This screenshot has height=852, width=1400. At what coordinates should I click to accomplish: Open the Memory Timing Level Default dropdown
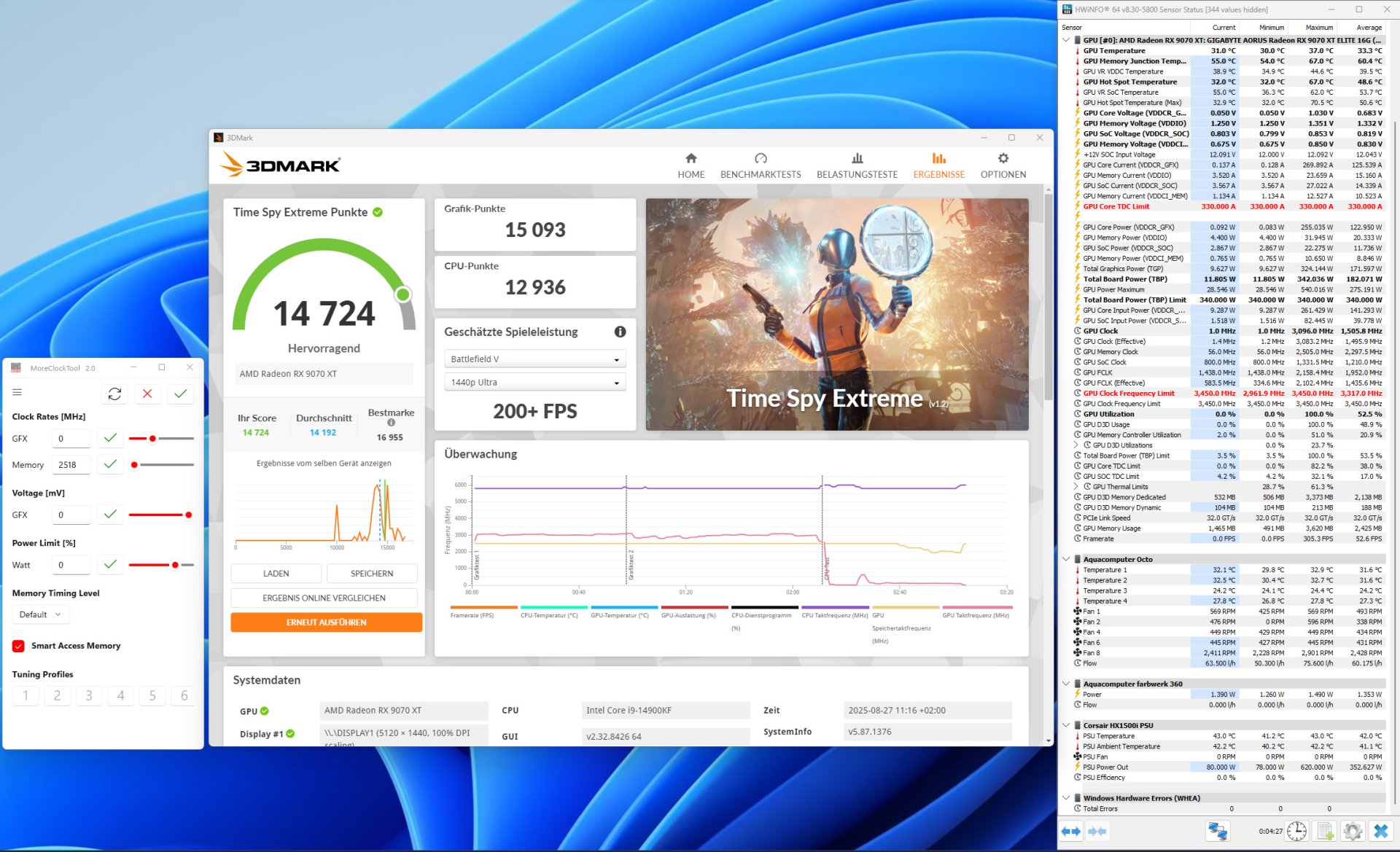click(x=40, y=614)
